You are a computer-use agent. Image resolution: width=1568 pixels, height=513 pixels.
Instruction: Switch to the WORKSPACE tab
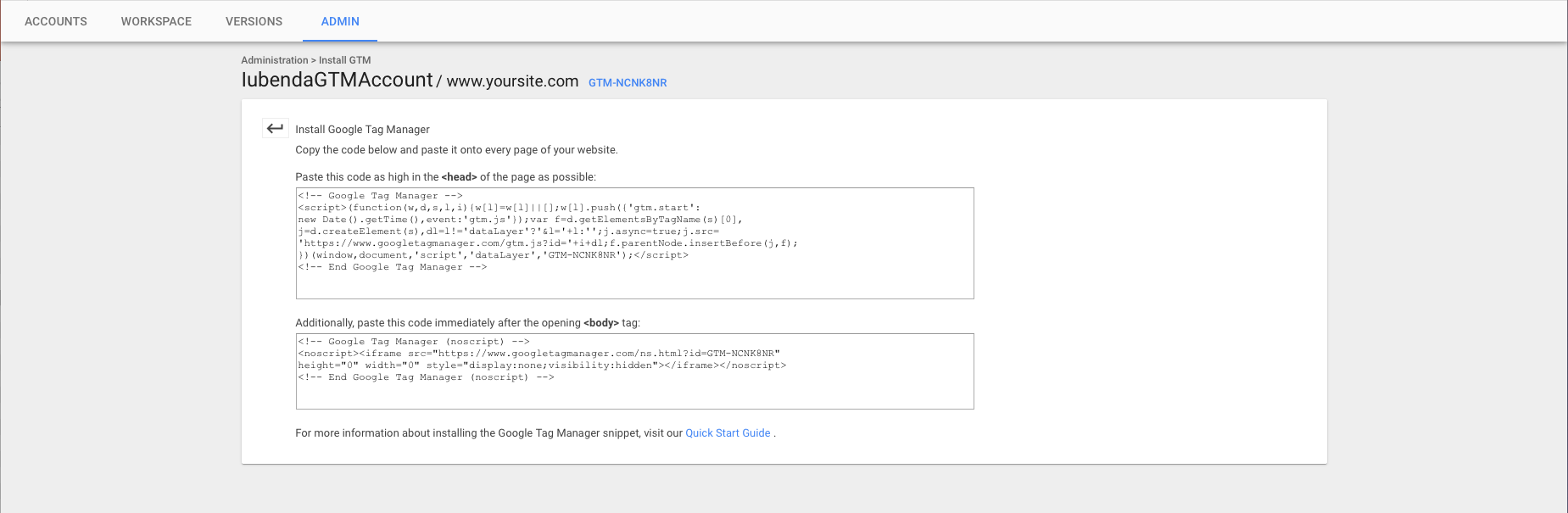pos(156,21)
